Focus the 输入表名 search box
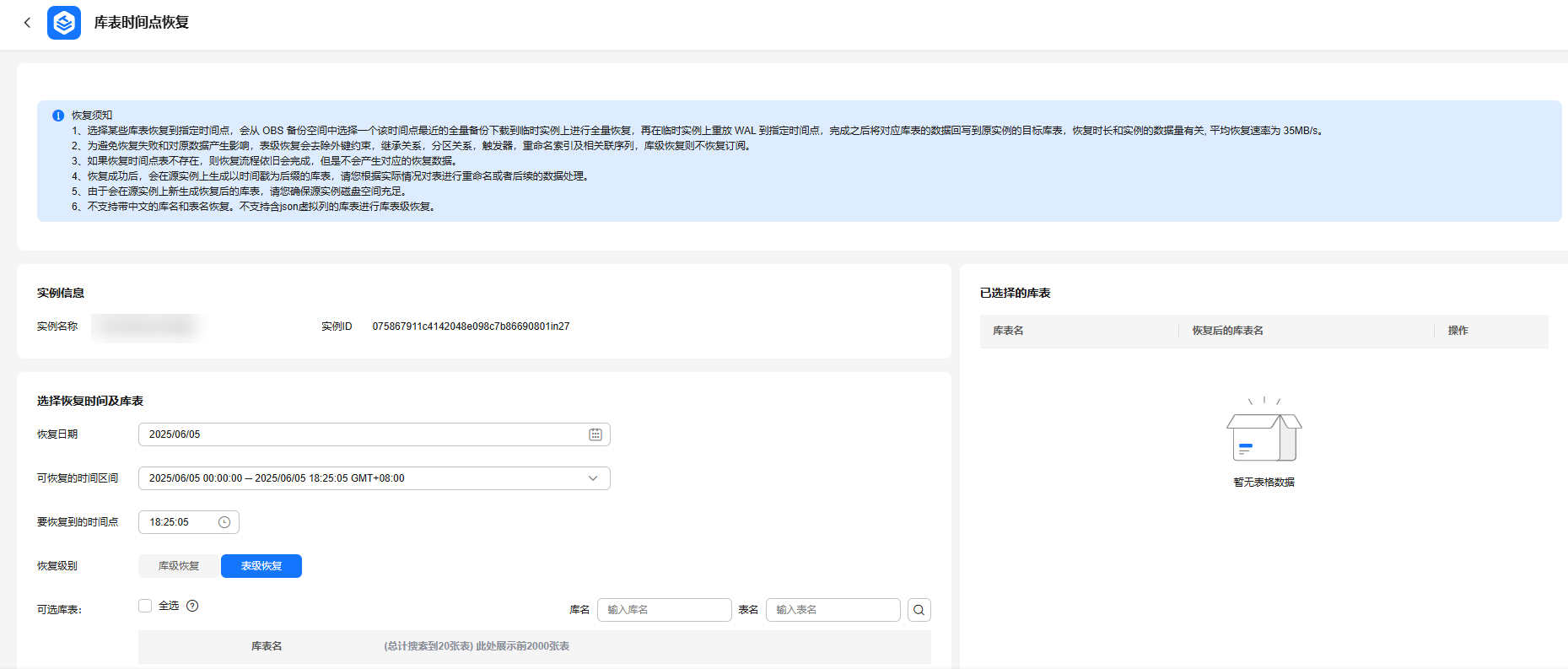Screen dimensions: 1568x669 (832, 610)
